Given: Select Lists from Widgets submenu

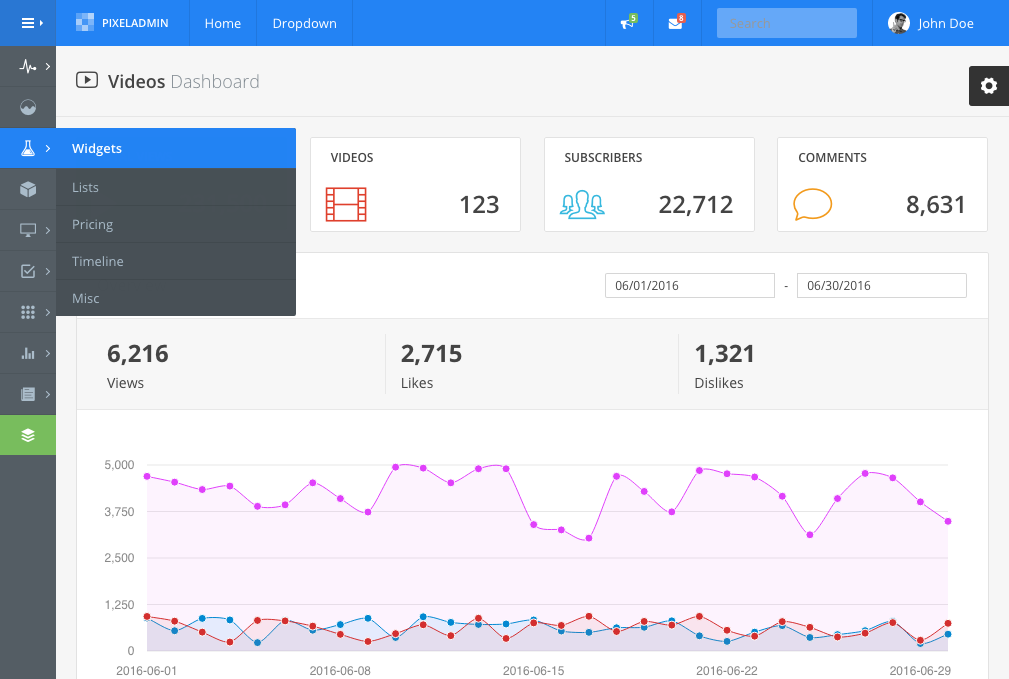Looking at the screenshot, I should pos(85,188).
